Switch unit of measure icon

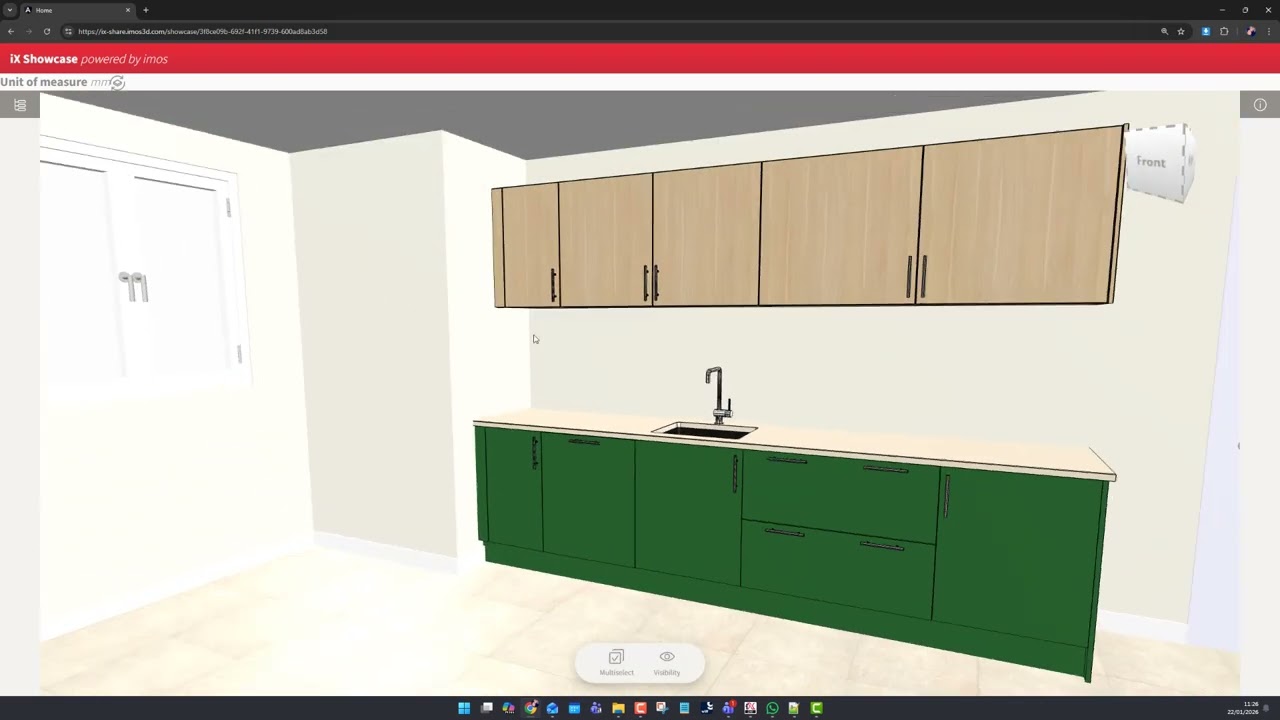click(x=118, y=83)
